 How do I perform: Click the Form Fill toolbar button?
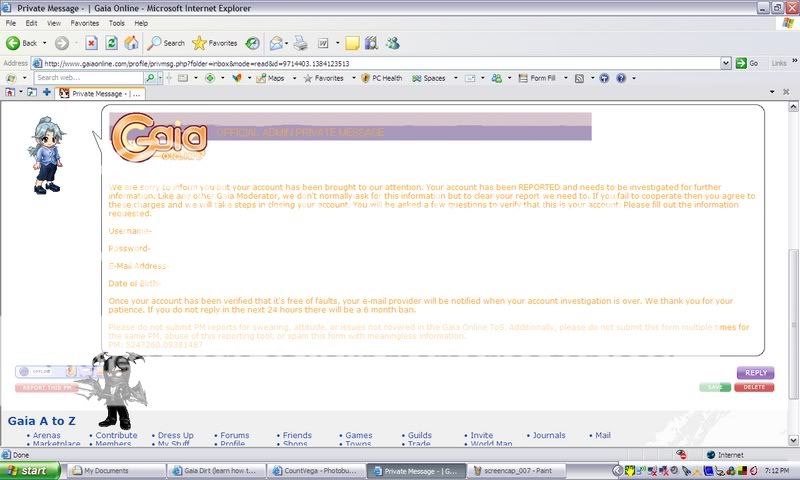click(x=537, y=78)
